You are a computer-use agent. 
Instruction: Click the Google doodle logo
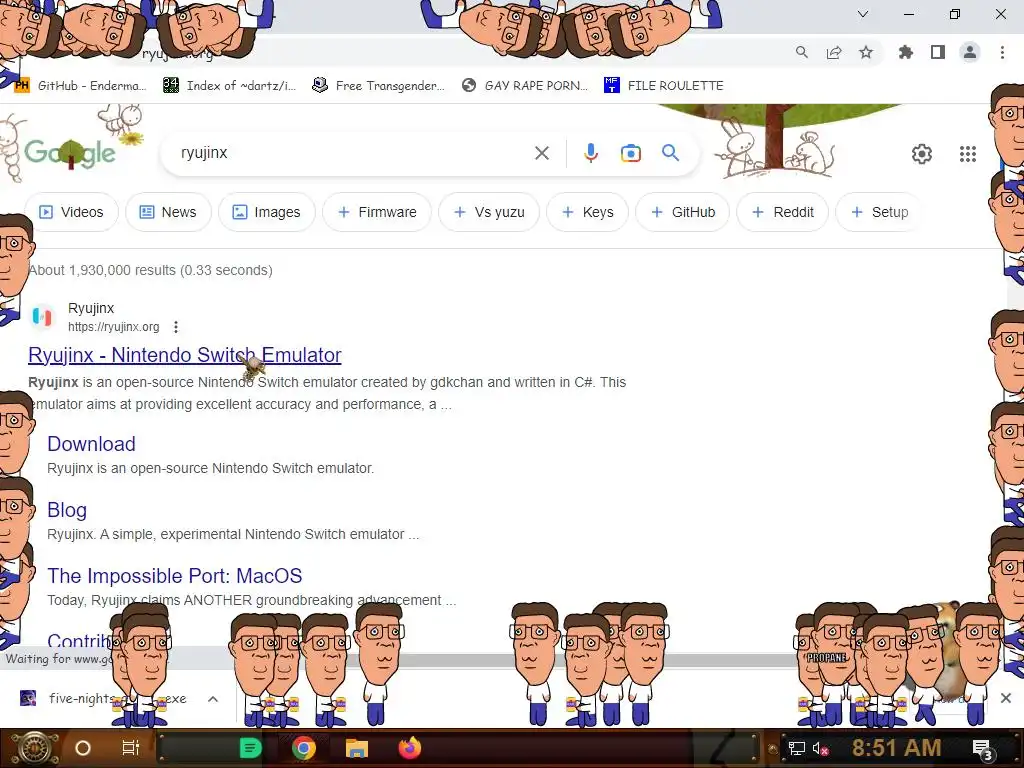pyautogui.click(x=70, y=153)
